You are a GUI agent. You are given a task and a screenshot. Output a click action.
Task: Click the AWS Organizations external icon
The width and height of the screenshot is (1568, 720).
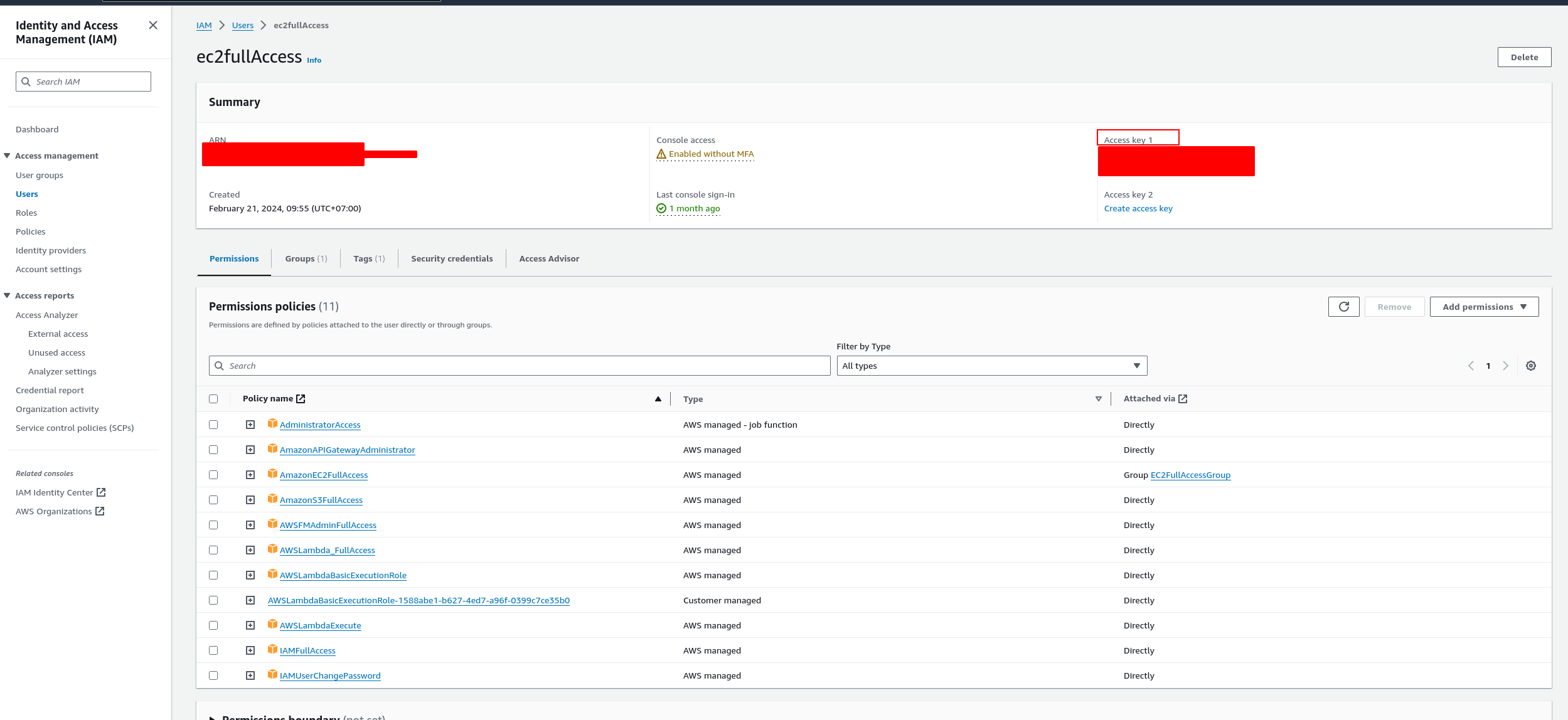click(100, 511)
